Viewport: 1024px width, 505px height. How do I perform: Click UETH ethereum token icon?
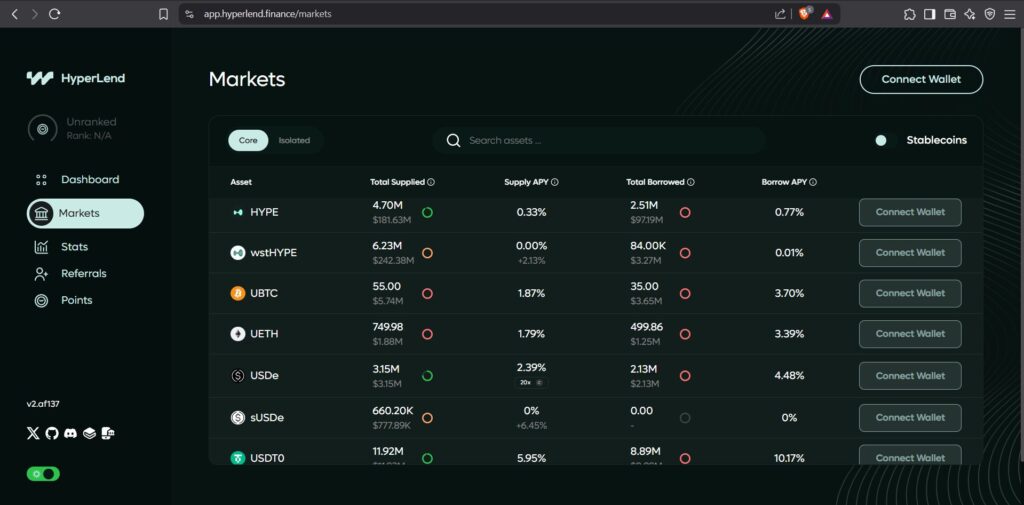click(238, 334)
